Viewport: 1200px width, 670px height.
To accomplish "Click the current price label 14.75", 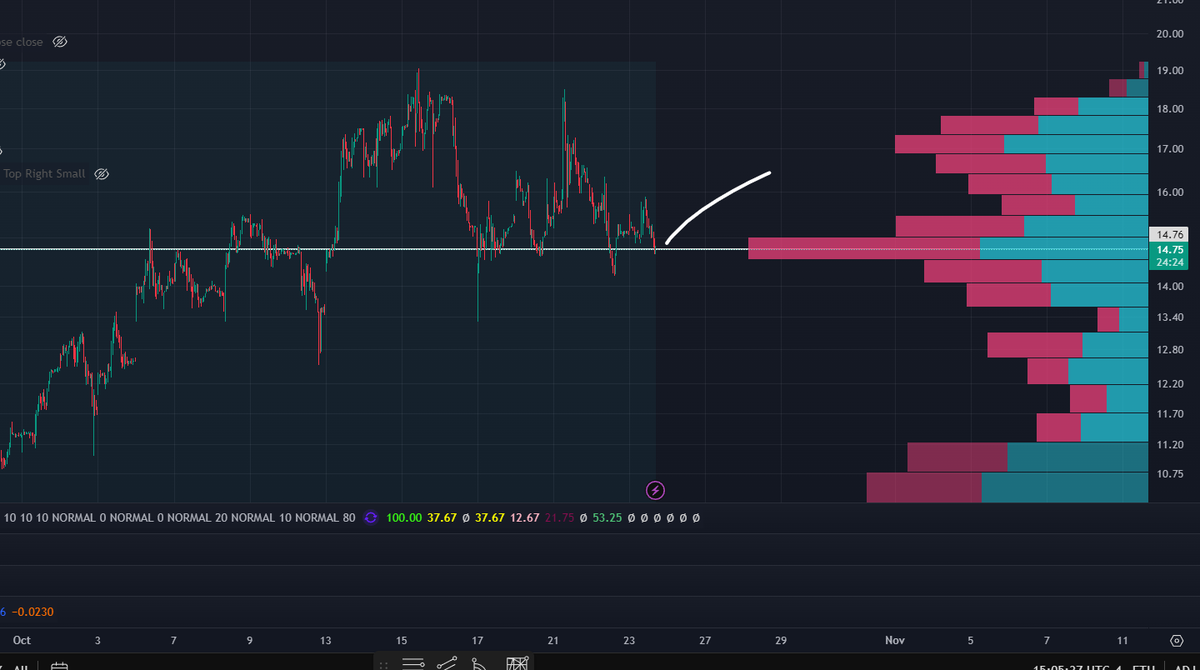I will [1170, 250].
